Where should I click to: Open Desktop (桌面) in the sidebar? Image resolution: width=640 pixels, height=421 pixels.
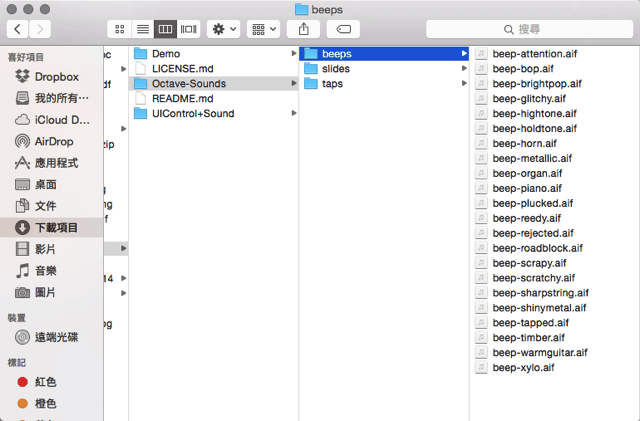pos(51,185)
